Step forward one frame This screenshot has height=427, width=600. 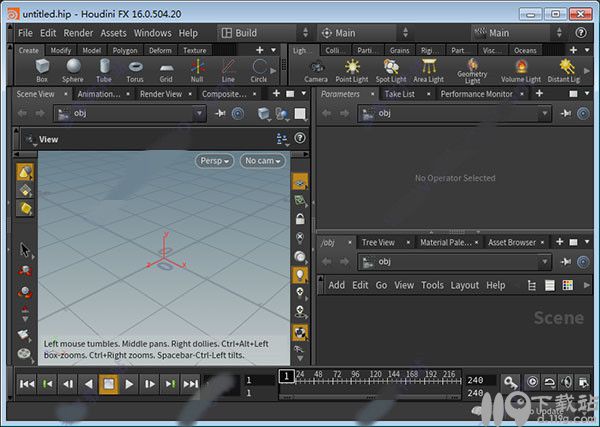(150, 384)
